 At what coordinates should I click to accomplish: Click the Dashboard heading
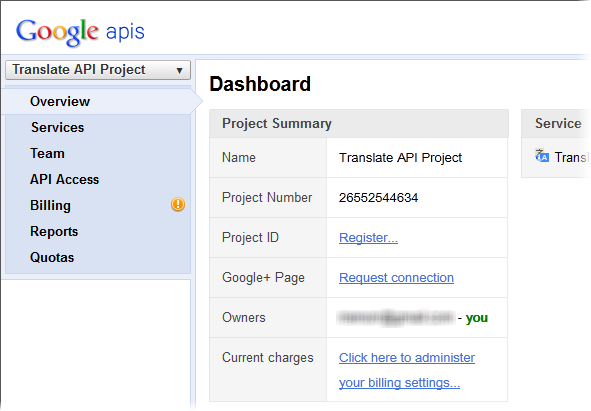coord(260,84)
